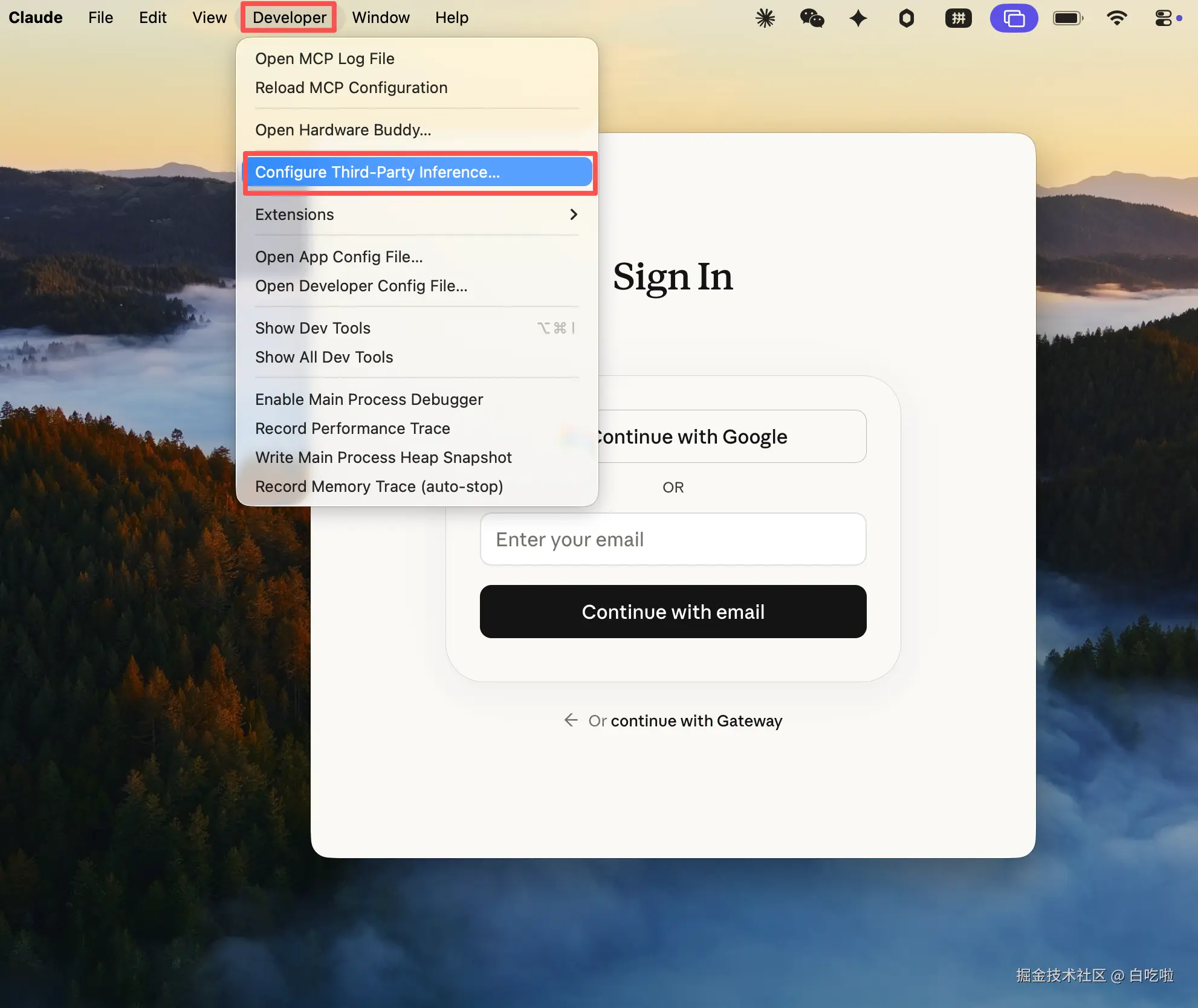Viewport: 1198px width, 1008px height.
Task: Expand the Extensions submenu
Action: [x=417, y=215]
